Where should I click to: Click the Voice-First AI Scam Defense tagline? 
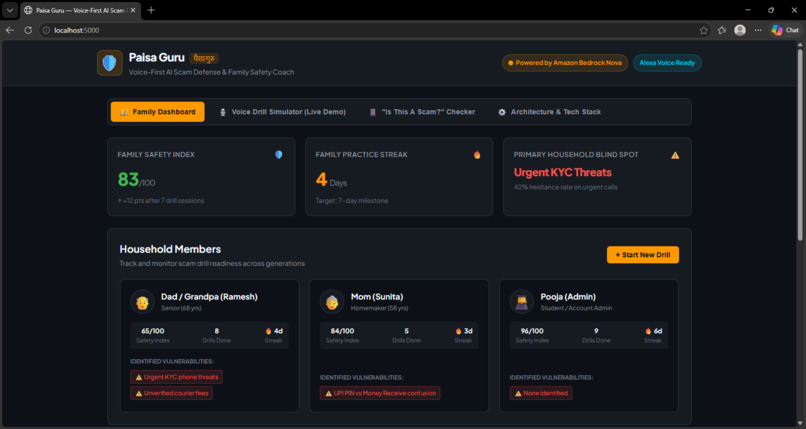[211, 72]
